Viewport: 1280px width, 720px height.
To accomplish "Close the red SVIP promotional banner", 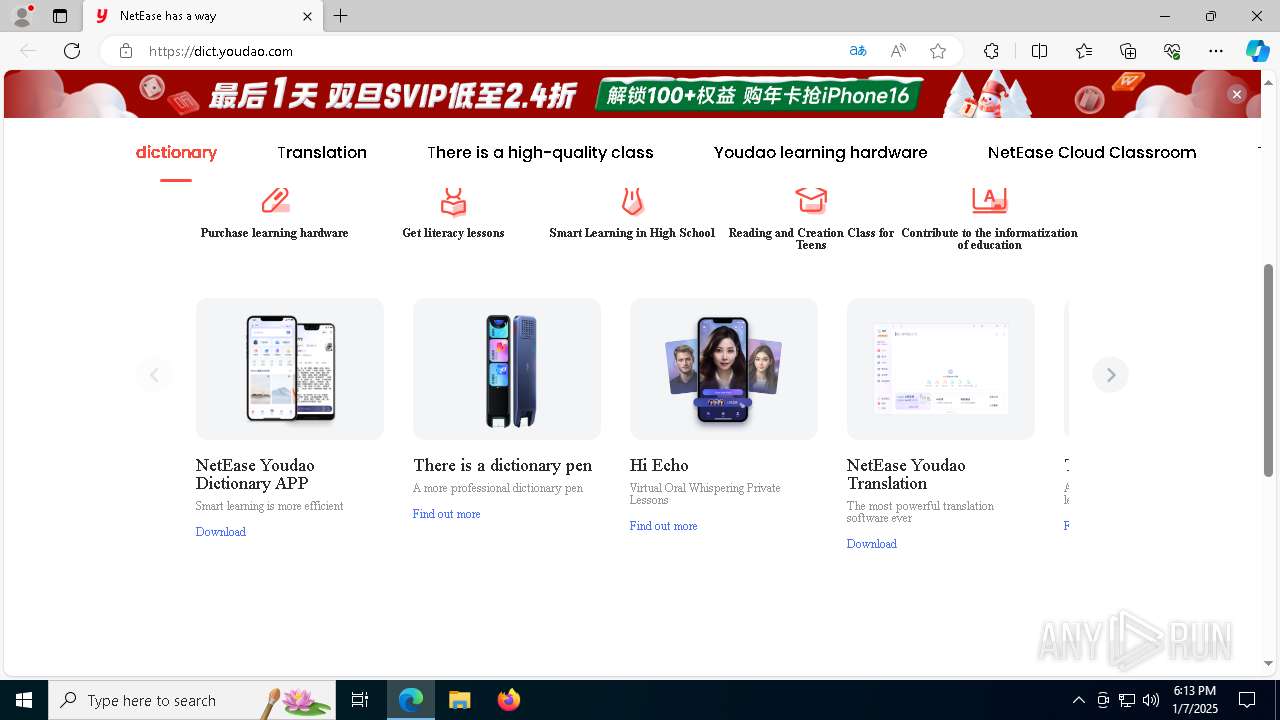I will coord(1237,94).
